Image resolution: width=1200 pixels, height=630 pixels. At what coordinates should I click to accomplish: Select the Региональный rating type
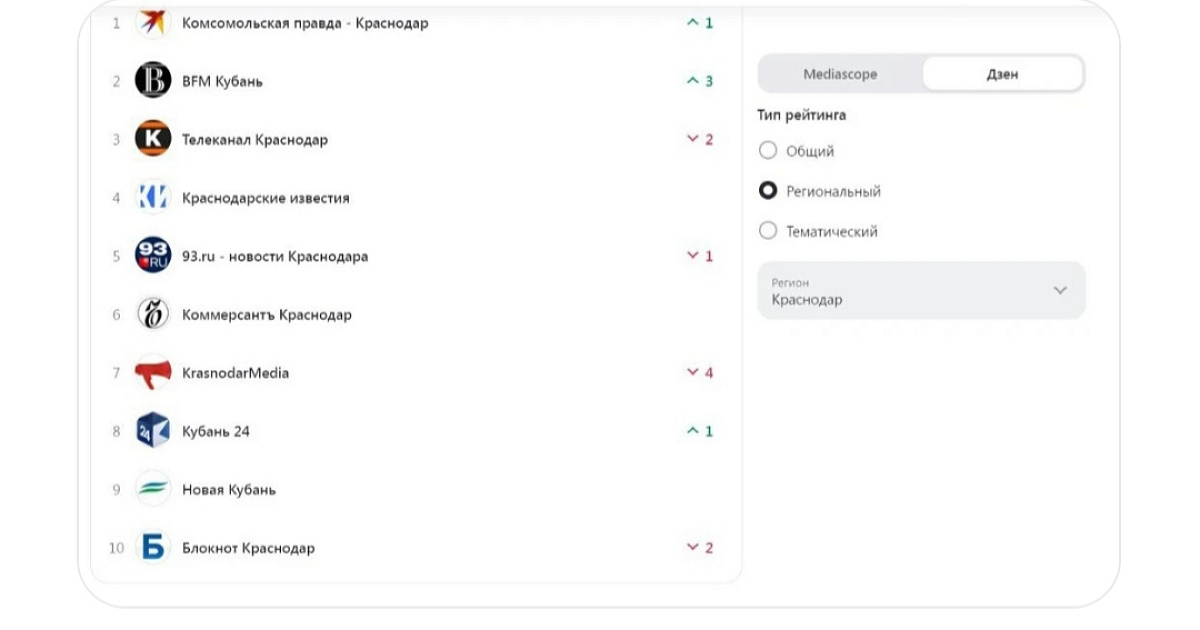tap(768, 191)
